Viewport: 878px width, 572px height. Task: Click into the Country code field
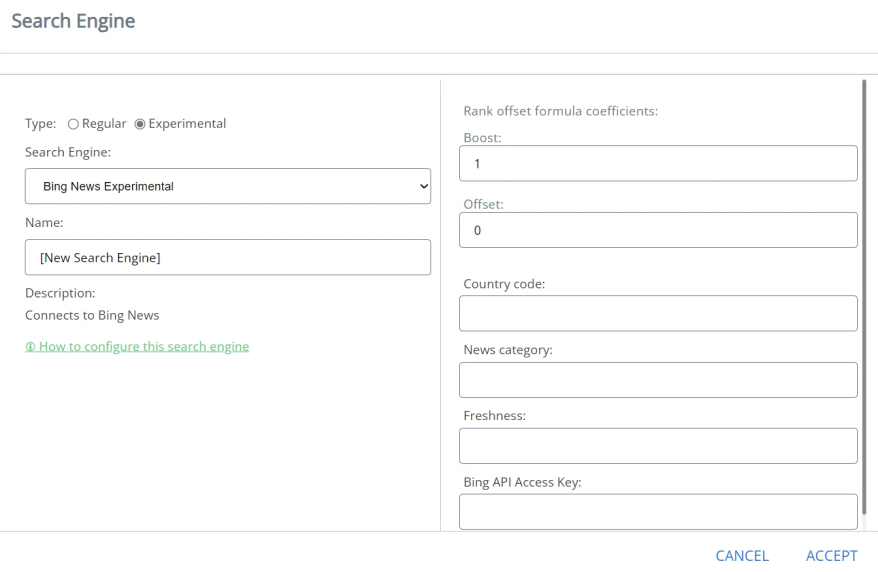[x=658, y=313]
